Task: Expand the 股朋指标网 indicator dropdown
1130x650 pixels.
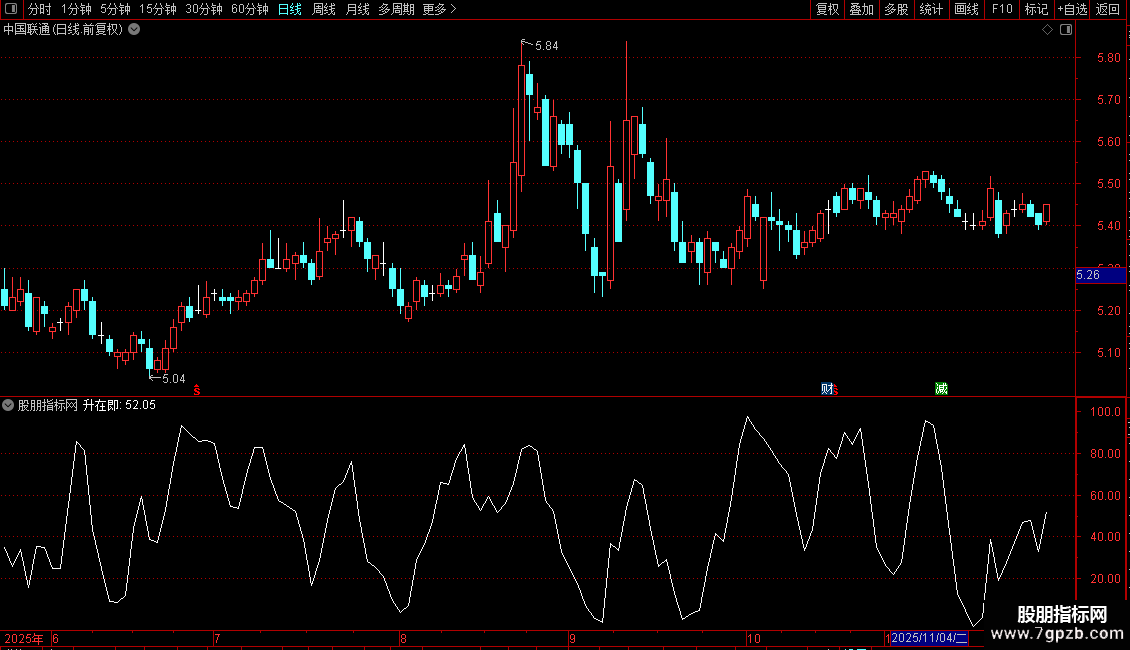Action: [x=8, y=405]
